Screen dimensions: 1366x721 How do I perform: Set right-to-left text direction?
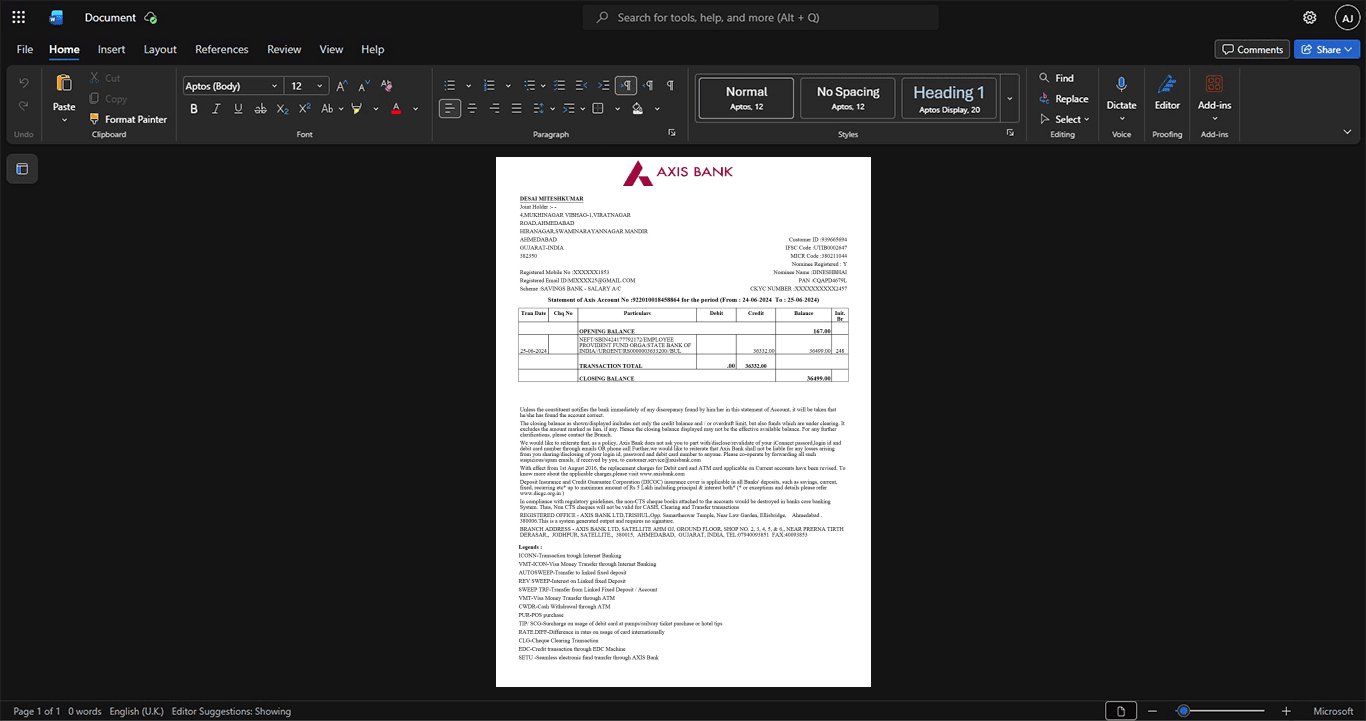click(648, 86)
